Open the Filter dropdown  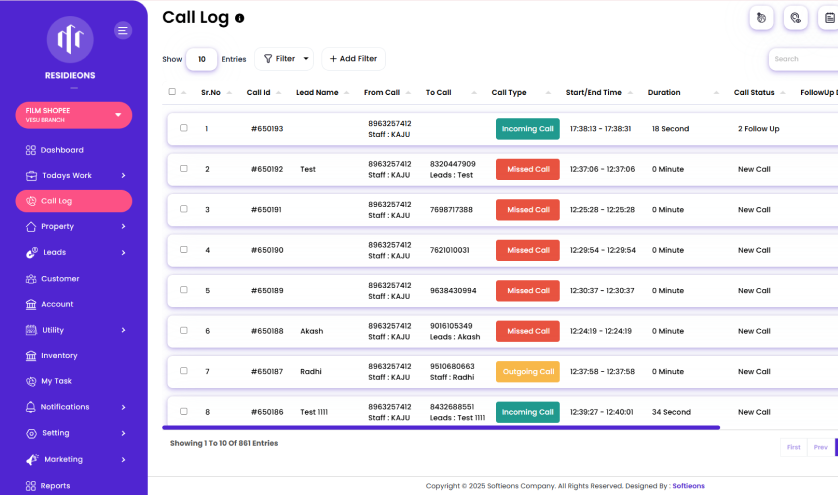[x=284, y=59]
